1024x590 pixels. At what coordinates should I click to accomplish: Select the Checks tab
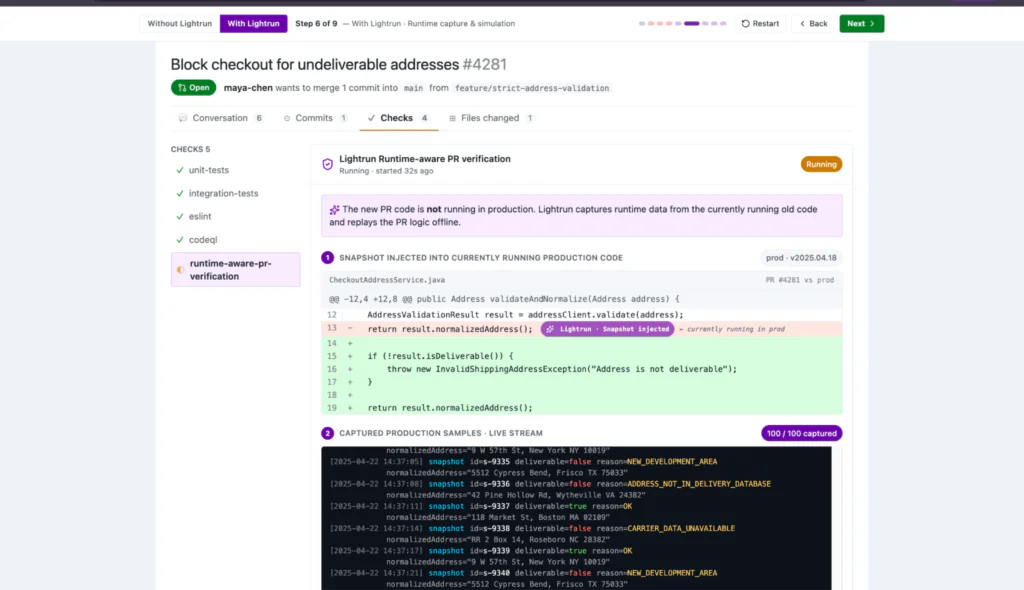pyautogui.click(x=398, y=118)
